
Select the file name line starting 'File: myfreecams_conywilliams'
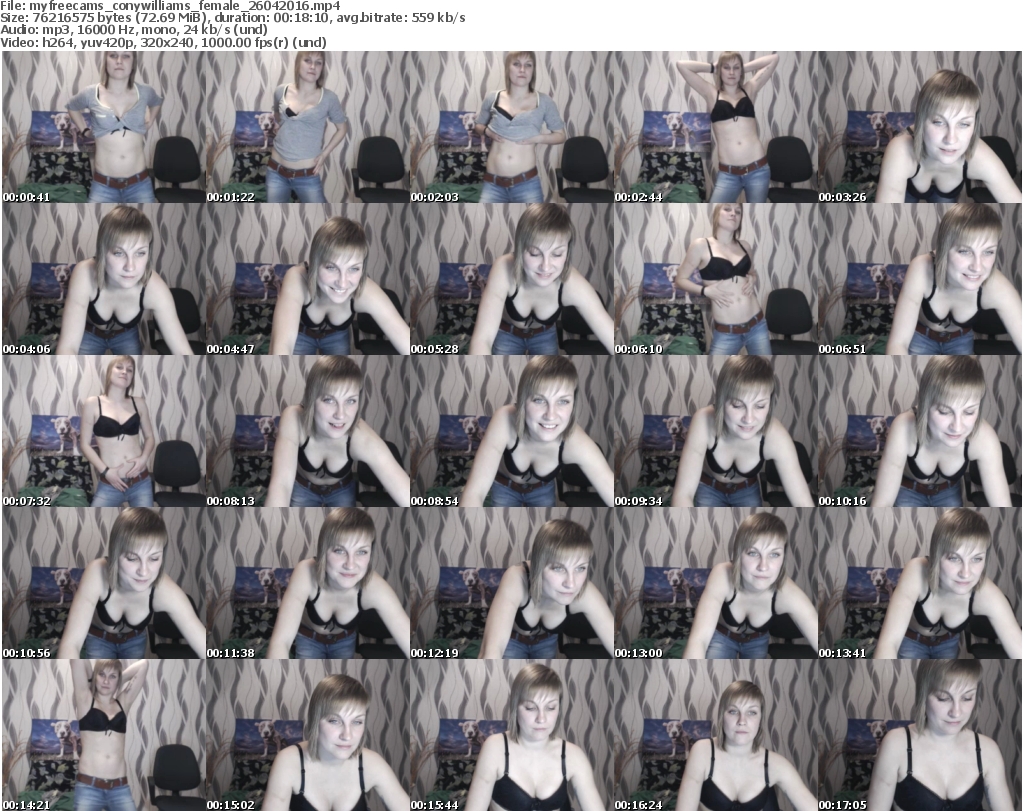click(170, 6)
